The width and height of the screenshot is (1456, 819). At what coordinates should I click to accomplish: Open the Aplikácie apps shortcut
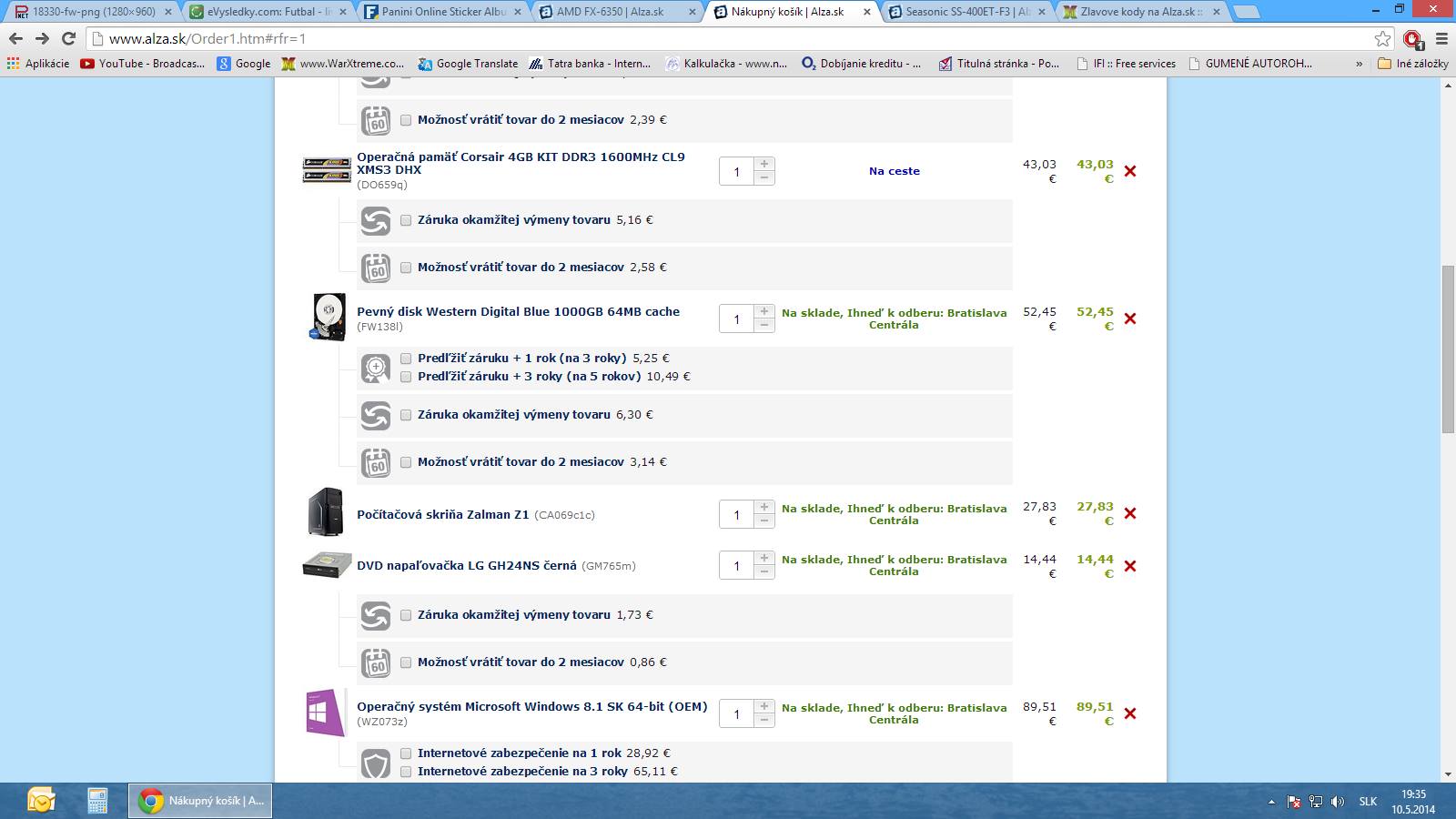click(38, 64)
